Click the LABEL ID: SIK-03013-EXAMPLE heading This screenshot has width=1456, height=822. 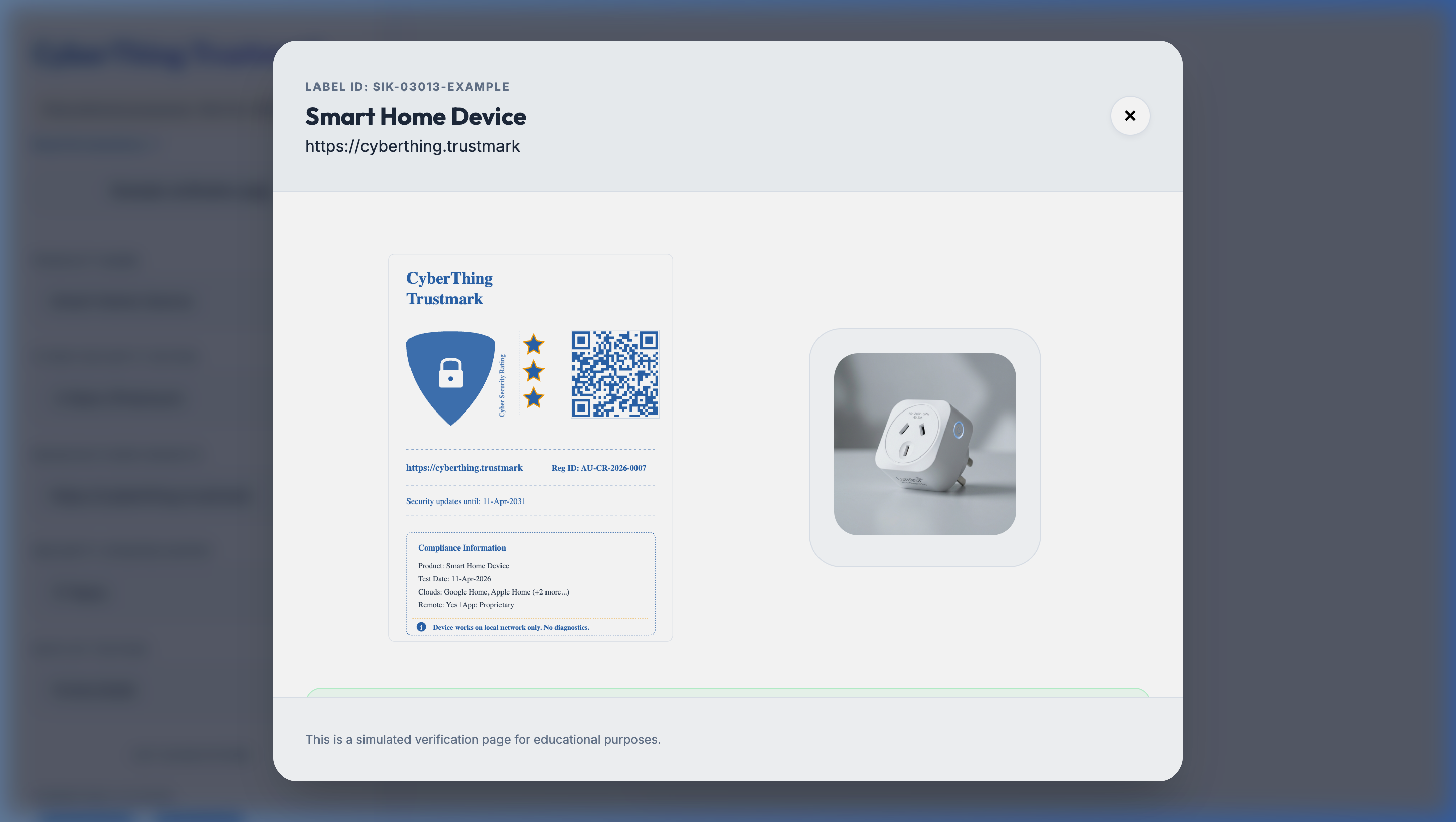click(x=407, y=86)
